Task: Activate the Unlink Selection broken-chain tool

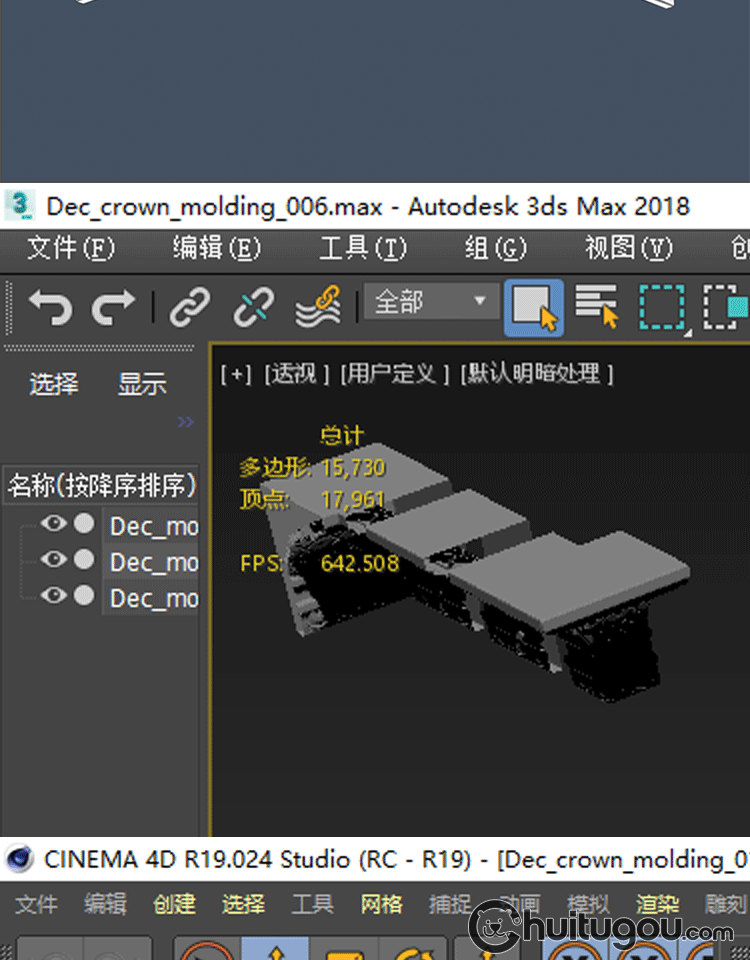Action: (254, 306)
